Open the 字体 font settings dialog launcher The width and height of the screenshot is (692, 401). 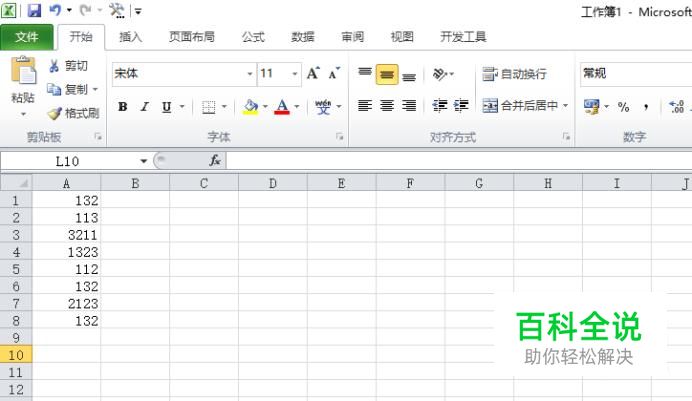click(x=340, y=137)
